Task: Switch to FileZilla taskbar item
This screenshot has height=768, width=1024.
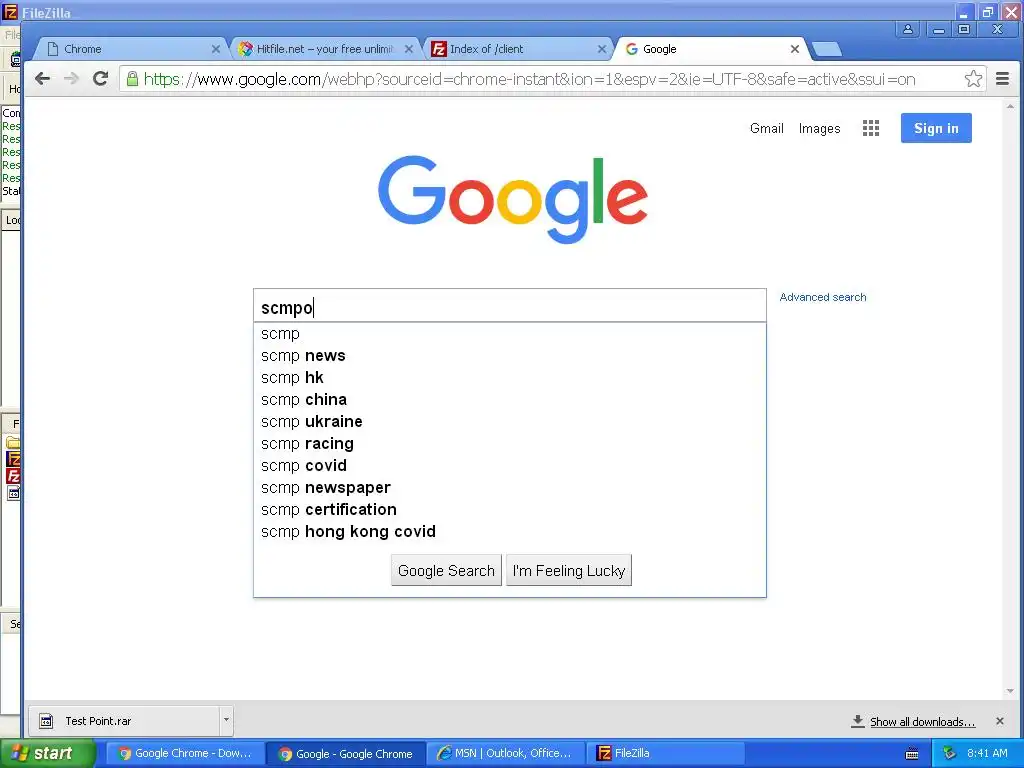Action: [666, 754]
